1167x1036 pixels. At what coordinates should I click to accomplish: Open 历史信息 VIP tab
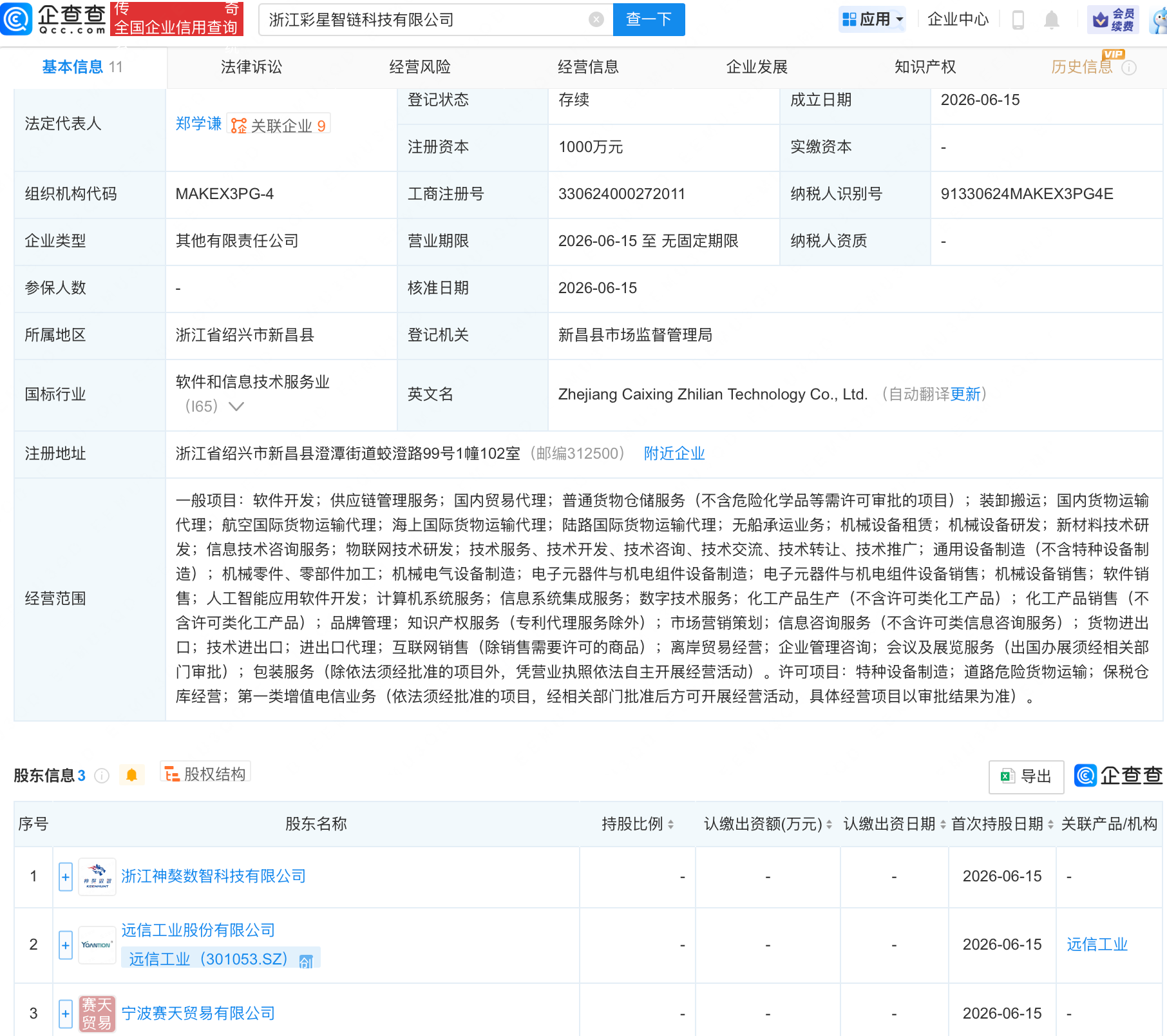coord(1082,67)
